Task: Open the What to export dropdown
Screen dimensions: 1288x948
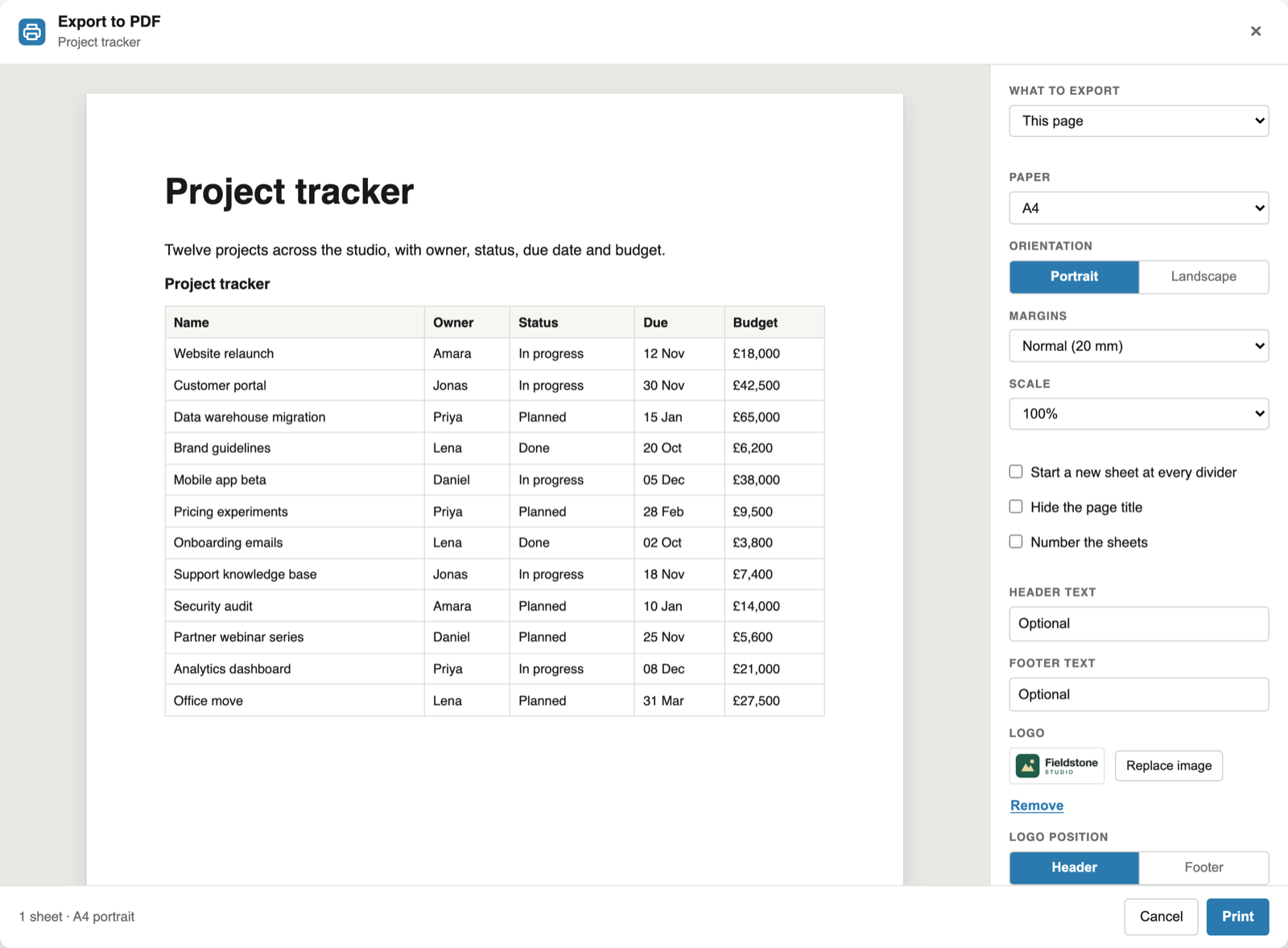Action: point(1139,121)
